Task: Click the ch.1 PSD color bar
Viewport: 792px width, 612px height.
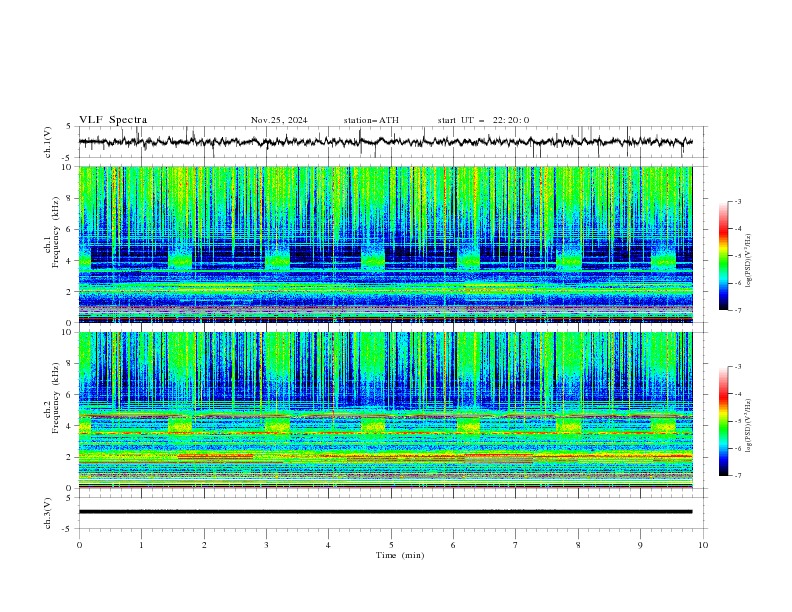Action: coord(724,256)
